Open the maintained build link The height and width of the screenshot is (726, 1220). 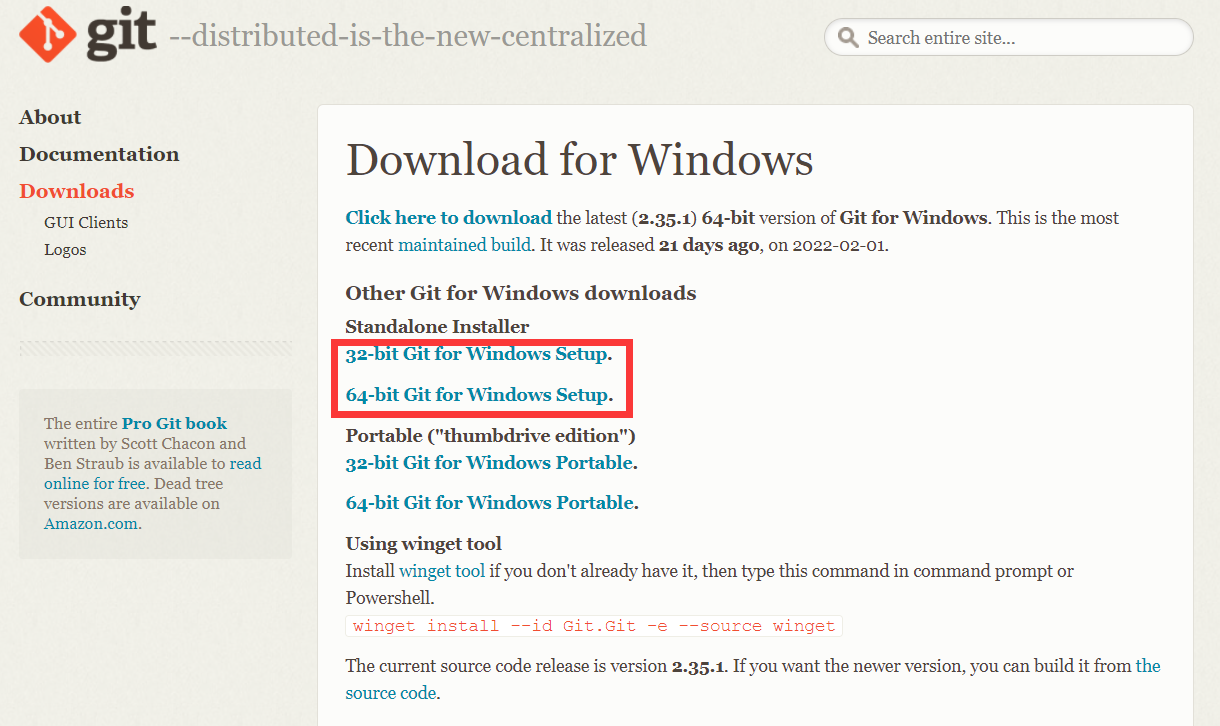pos(465,245)
